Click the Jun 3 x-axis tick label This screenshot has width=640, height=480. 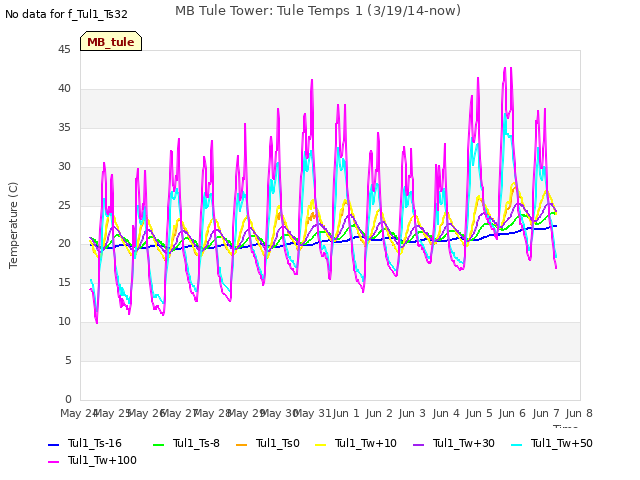[x=412, y=413]
